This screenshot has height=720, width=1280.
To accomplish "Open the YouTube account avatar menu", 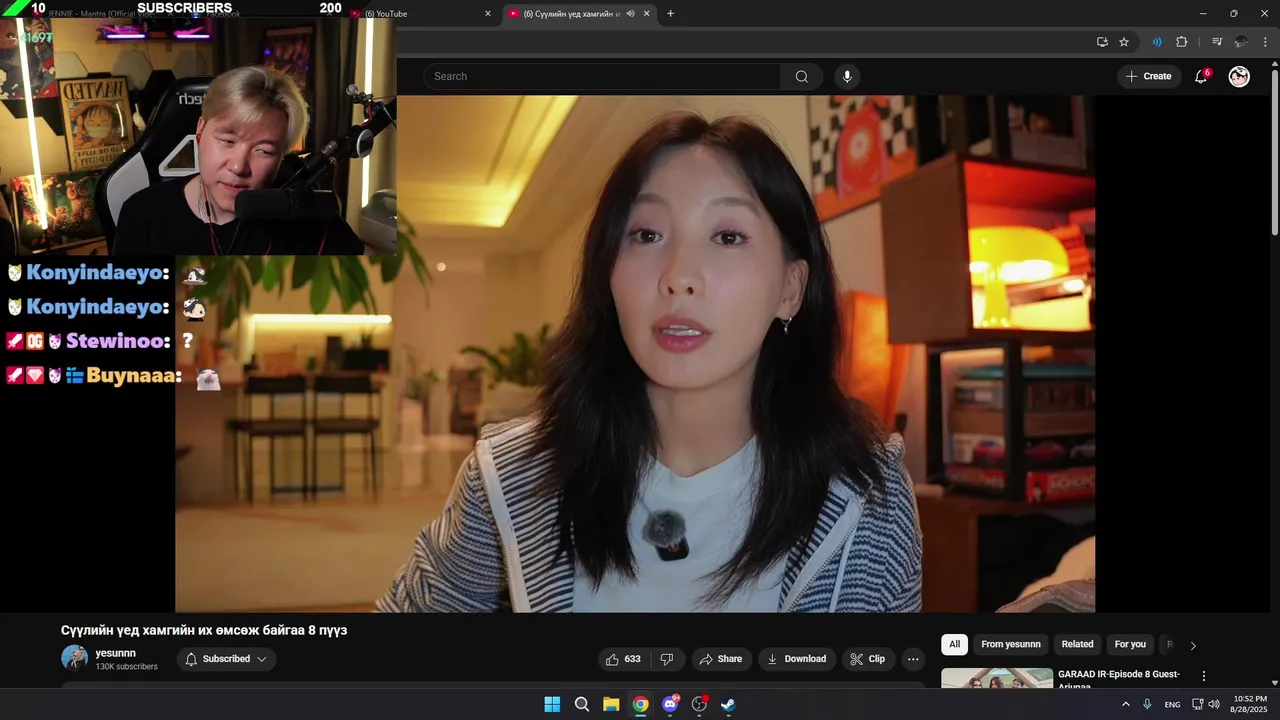I will (x=1239, y=76).
